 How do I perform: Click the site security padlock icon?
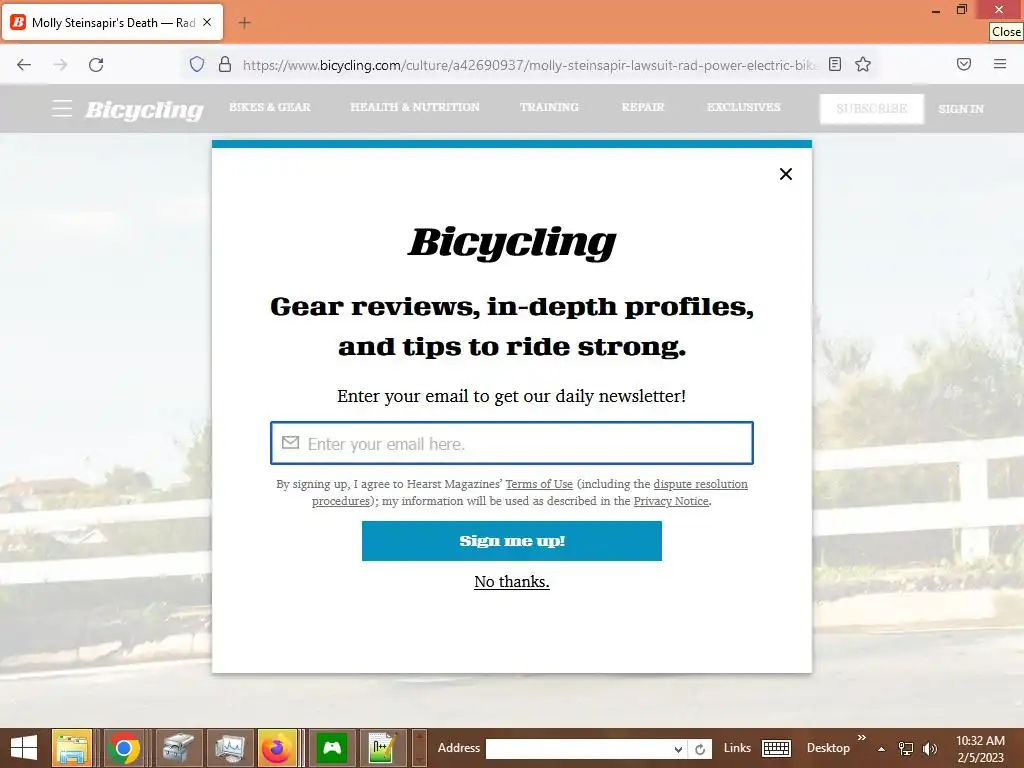point(225,64)
